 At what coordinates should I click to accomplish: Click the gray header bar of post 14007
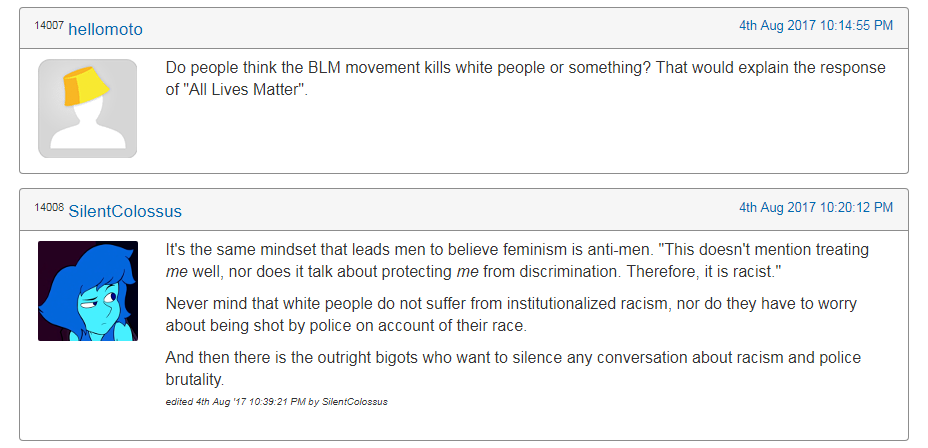[x=464, y=28]
